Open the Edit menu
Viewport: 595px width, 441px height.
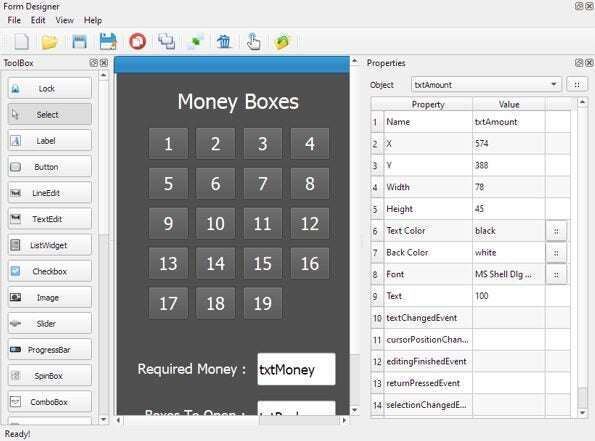click(38, 20)
